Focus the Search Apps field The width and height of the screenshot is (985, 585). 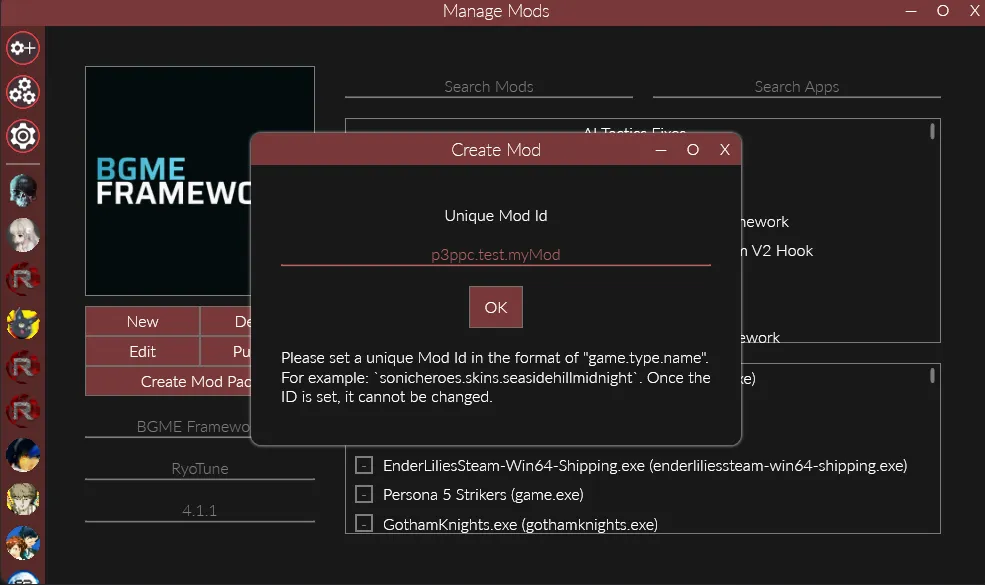[797, 87]
